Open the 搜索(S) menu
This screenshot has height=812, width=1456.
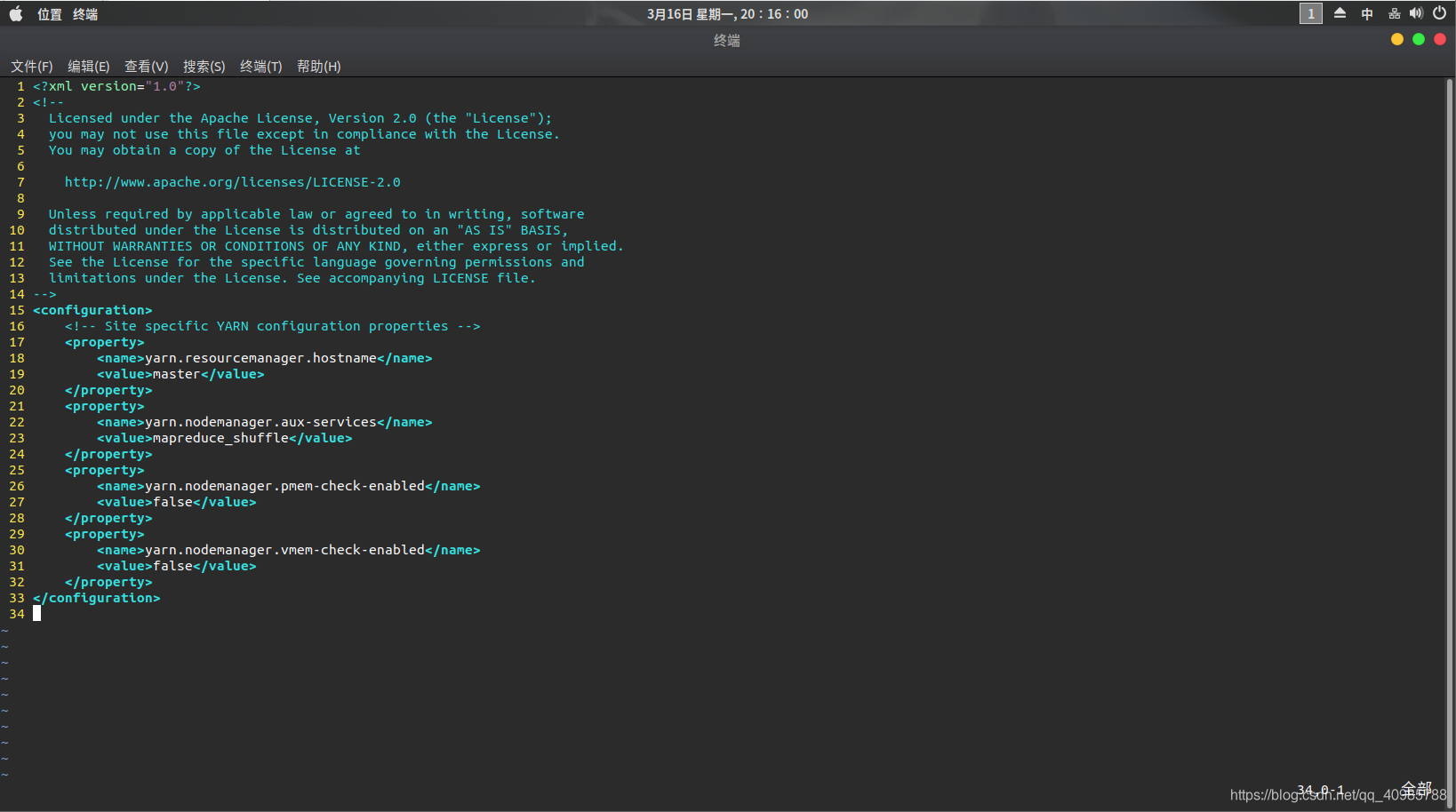(204, 67)
